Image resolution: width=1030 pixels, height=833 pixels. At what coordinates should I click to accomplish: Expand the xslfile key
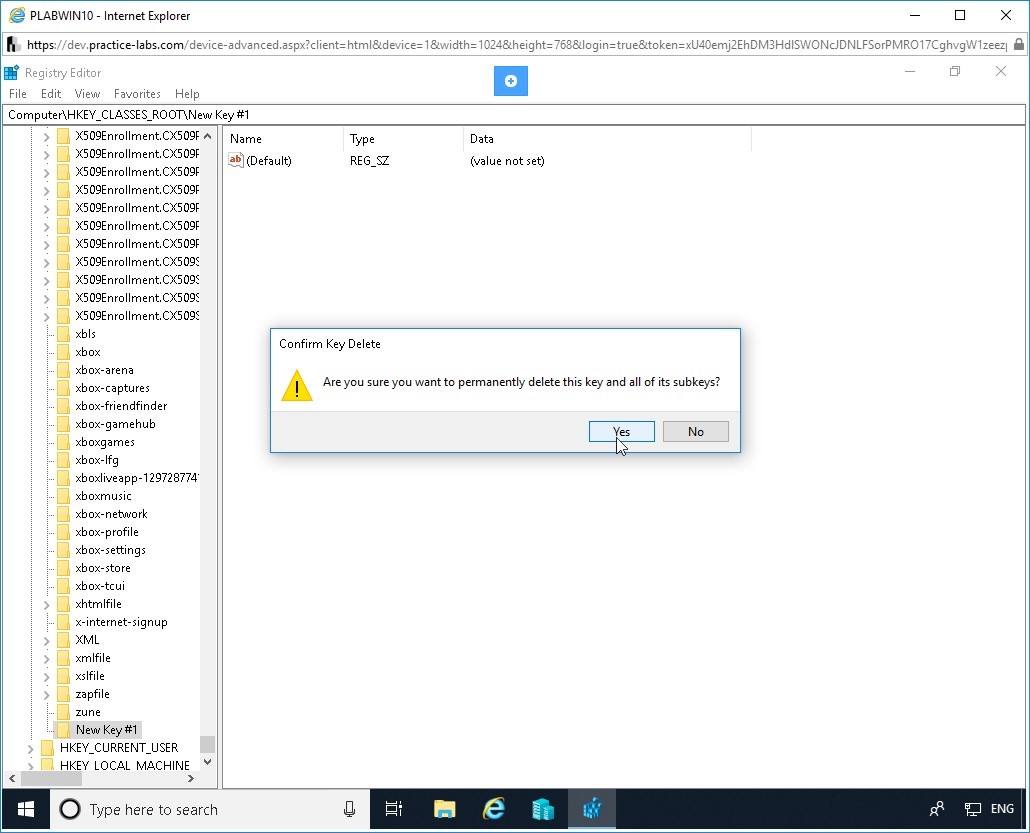click(46, 676)
